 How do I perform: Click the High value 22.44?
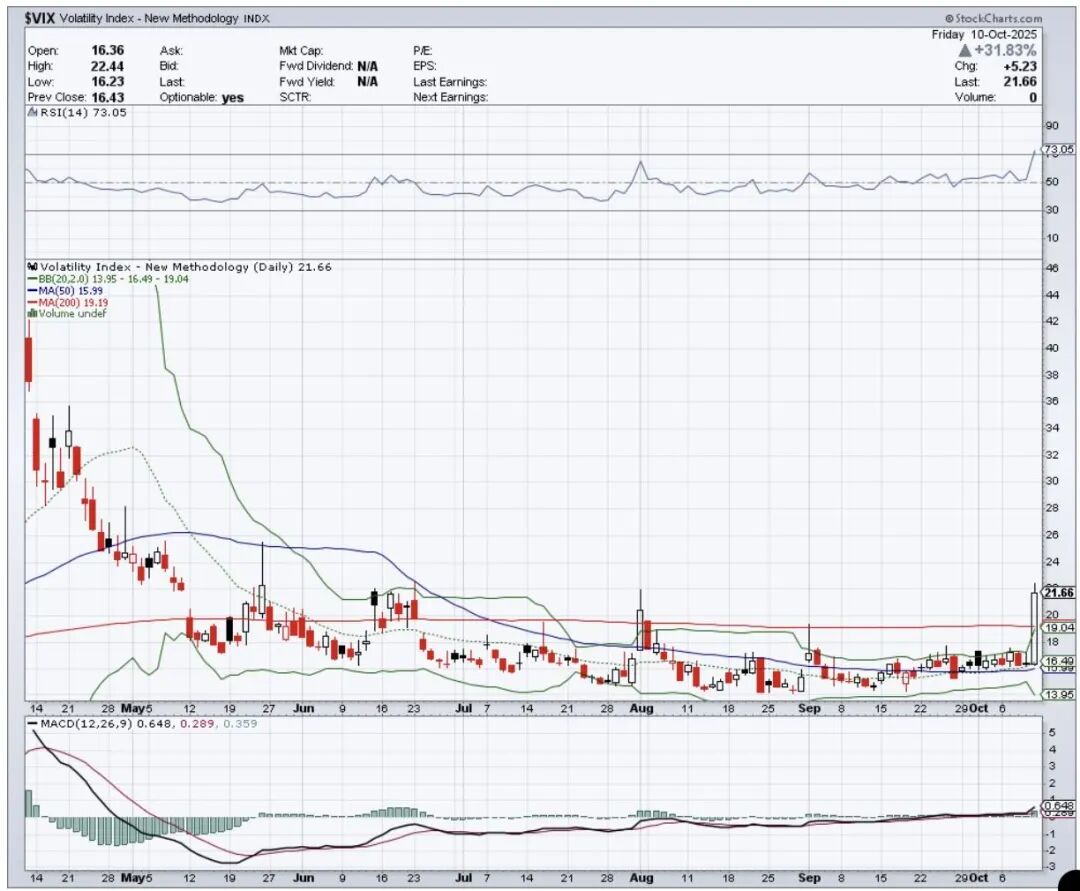pyautogui.click(x=108, y=66)
